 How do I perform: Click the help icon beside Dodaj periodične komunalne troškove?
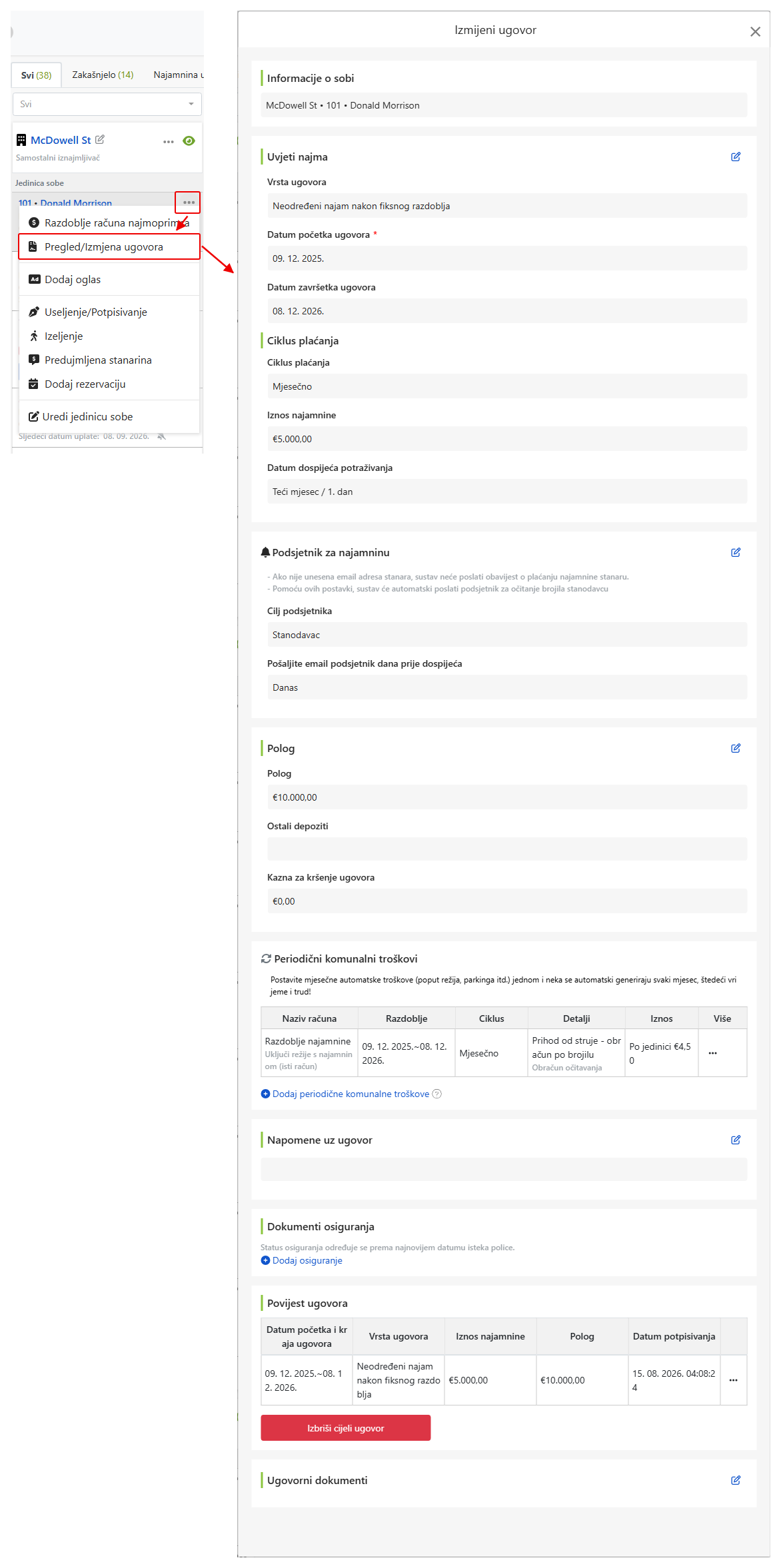click(x=437, y=1094)
